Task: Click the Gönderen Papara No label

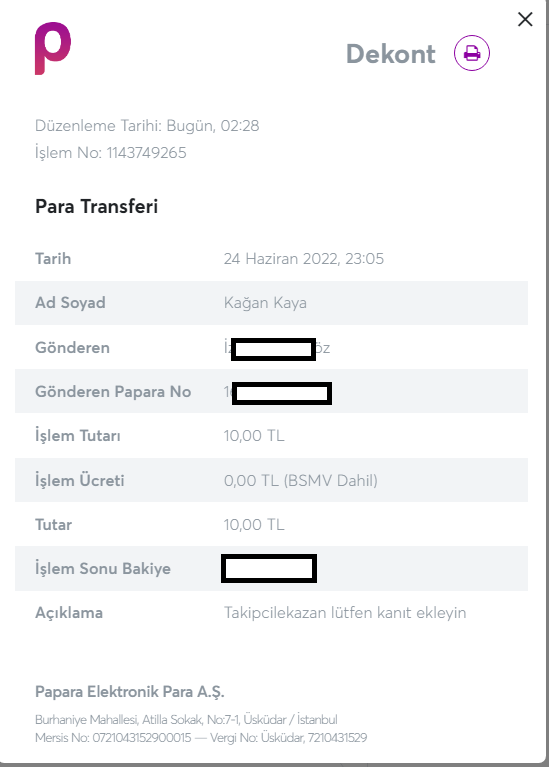Action: (113, 392)
